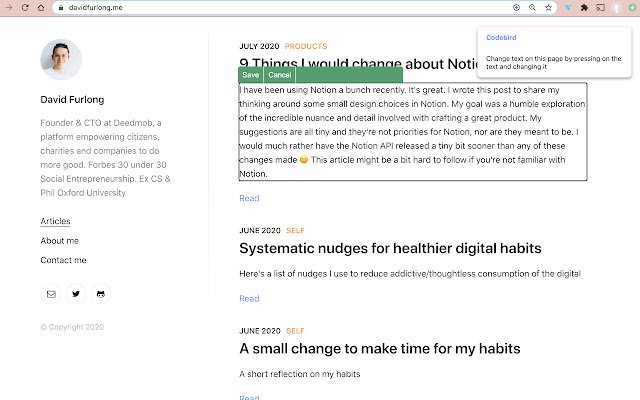Click the text 'A short reflection on my habits'
Screen dimensions: 640x400
coord(300,374)
